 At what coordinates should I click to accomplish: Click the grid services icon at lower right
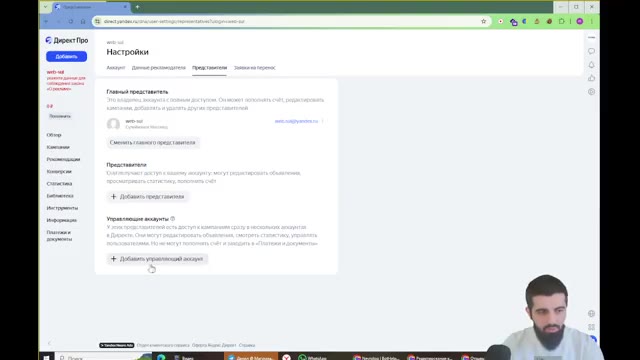tap(591, 327)
